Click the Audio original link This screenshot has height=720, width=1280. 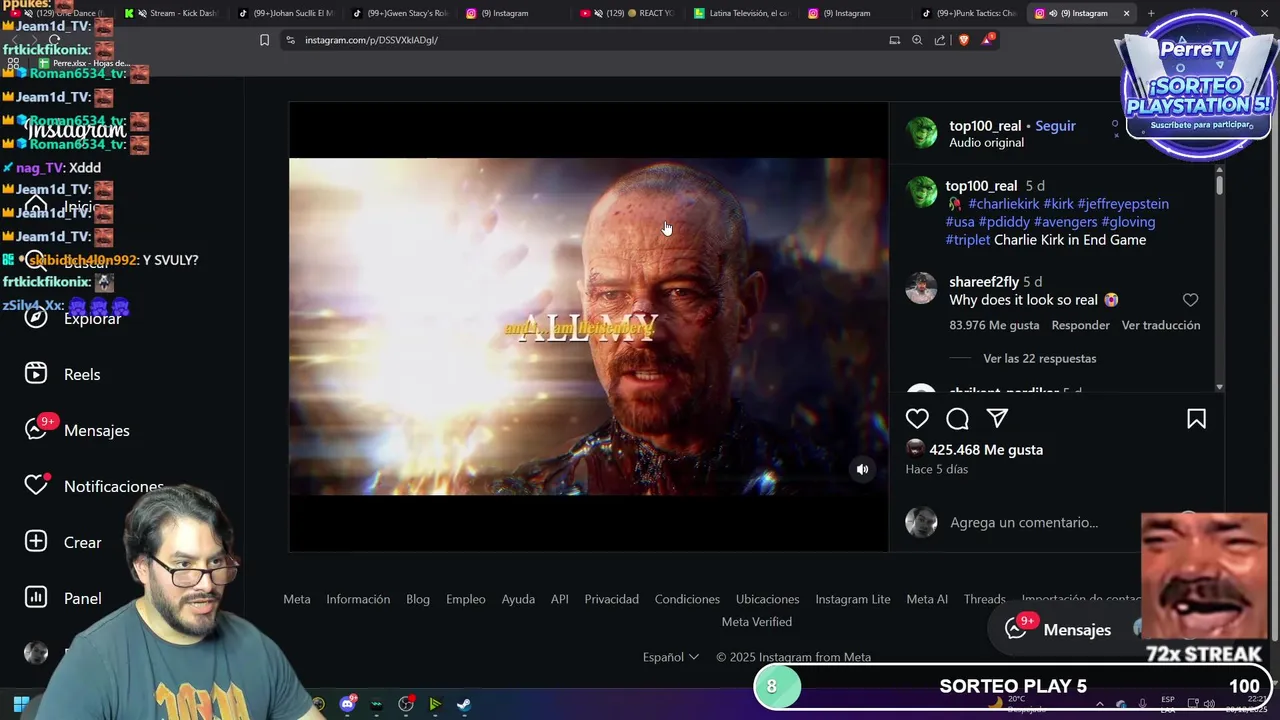[x=986, y=143]
